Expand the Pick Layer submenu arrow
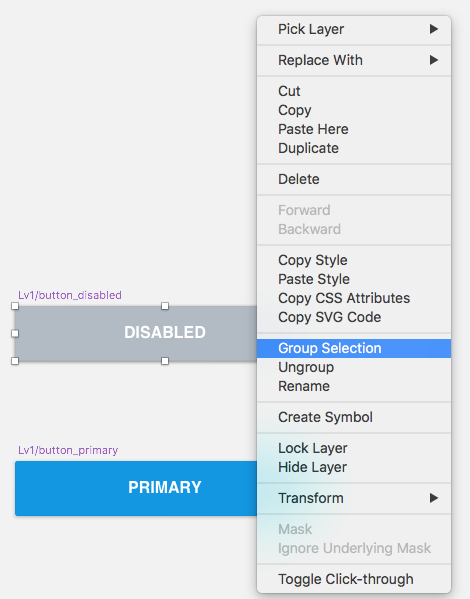Image resolution: width=470 pixels, height=599 pixels. (433, 29)
